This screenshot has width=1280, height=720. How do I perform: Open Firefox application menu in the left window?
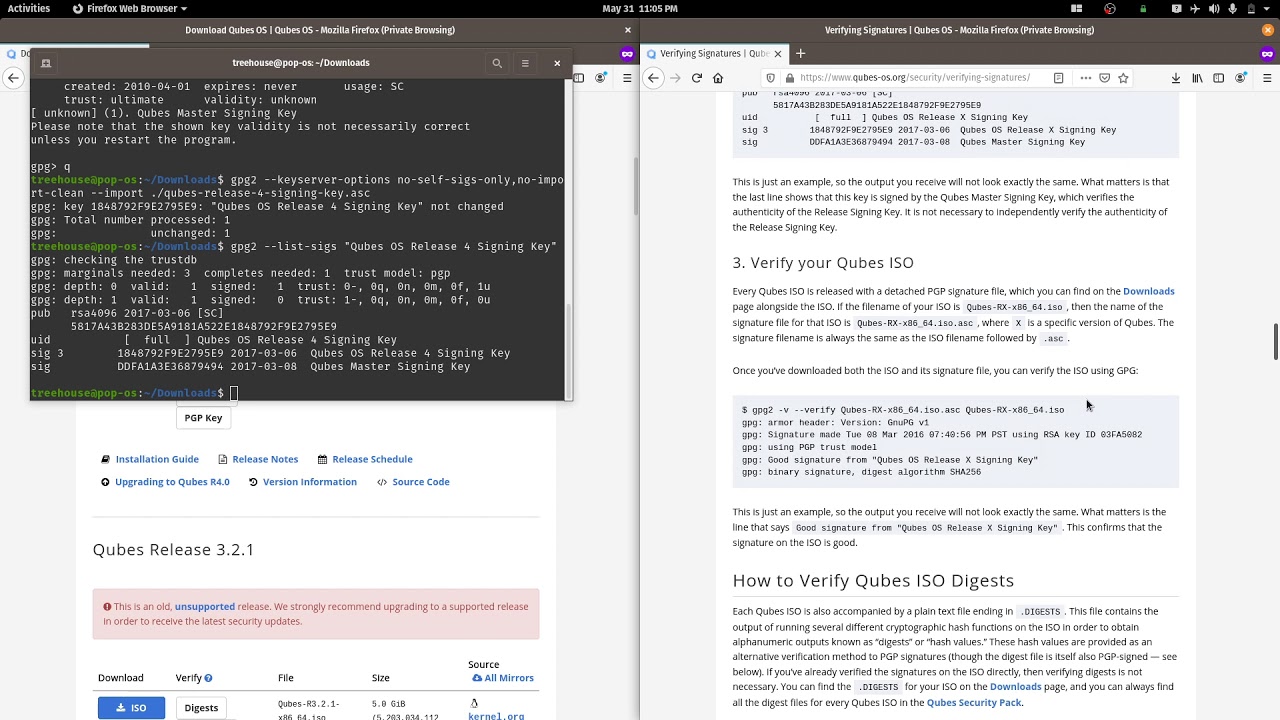click(627, 78)
